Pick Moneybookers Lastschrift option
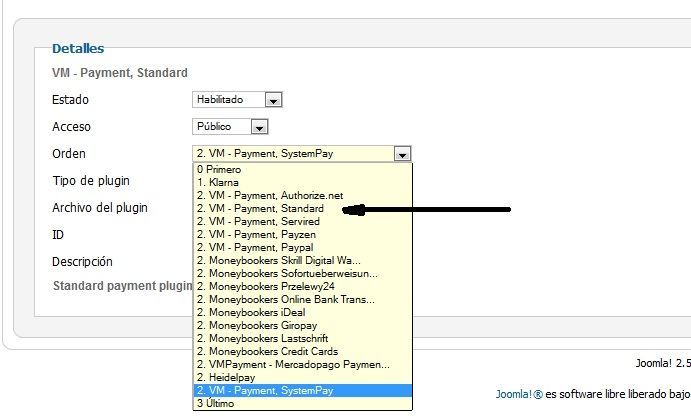Image resolution: width=691 pixels, height=420 pixels. coord(302,338)
